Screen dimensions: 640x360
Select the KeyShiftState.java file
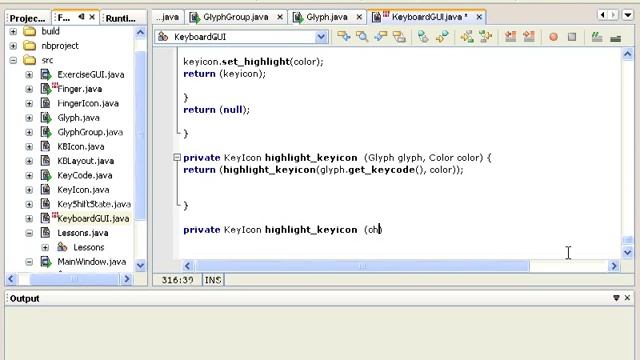94,204
